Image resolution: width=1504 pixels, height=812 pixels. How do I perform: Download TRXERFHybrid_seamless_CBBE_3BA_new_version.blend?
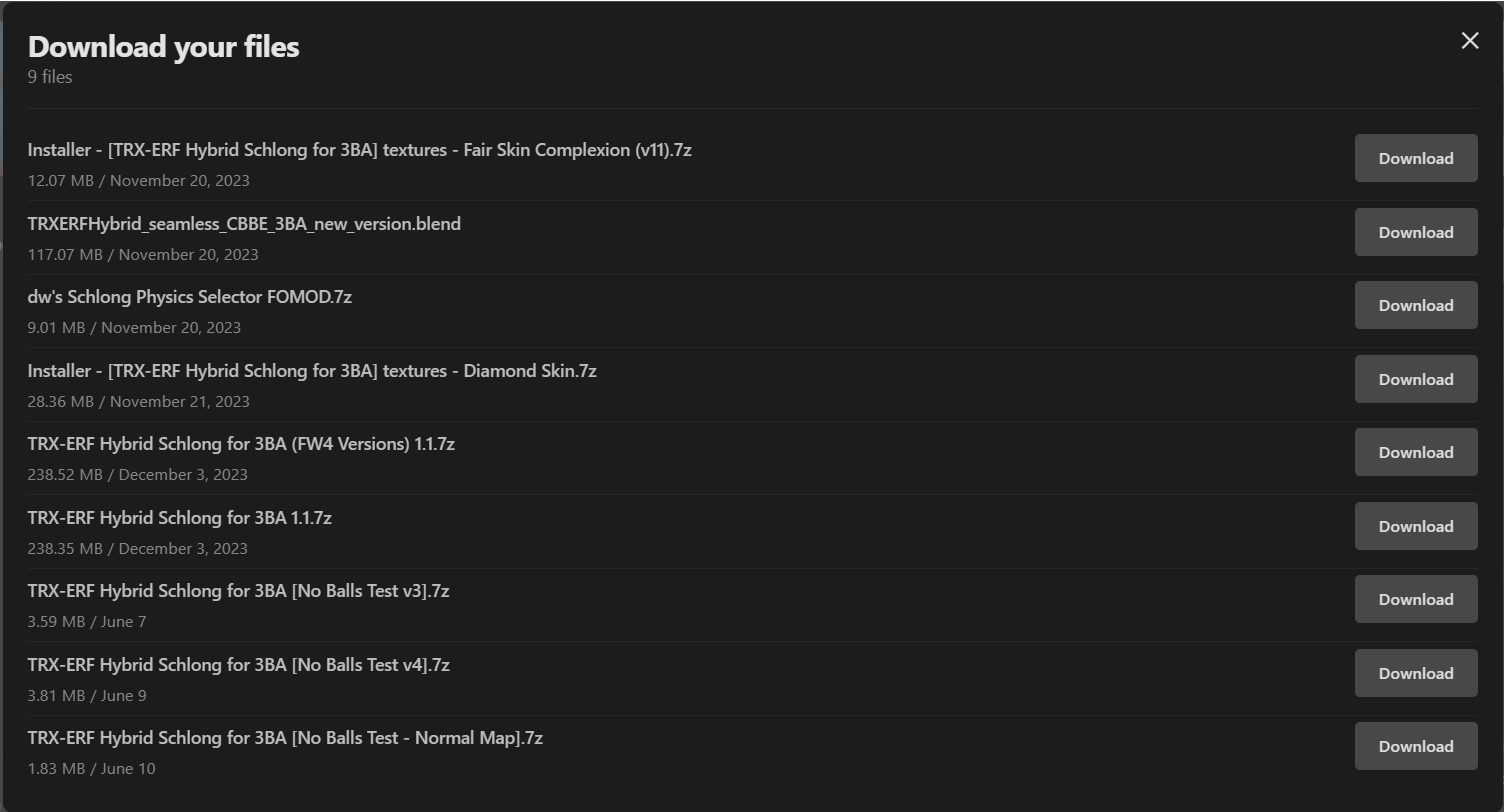click(x=1416, y=232)
